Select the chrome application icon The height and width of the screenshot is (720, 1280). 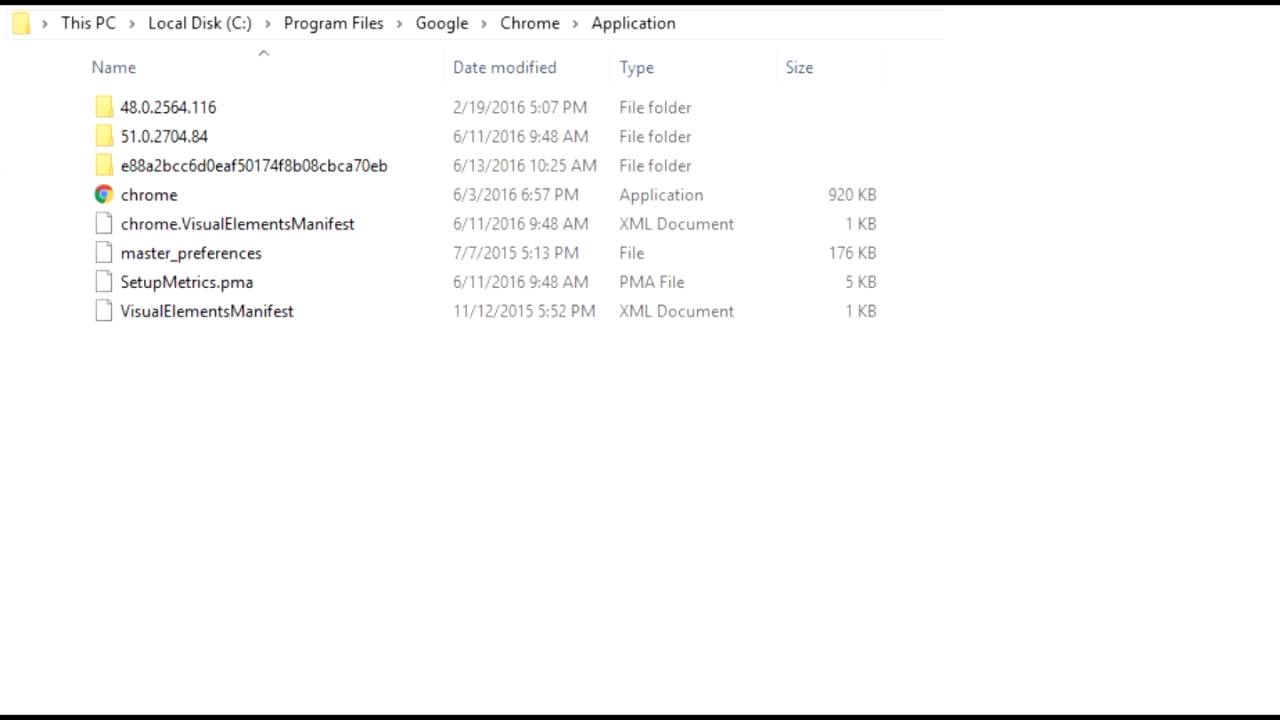(x=104, y=195)
